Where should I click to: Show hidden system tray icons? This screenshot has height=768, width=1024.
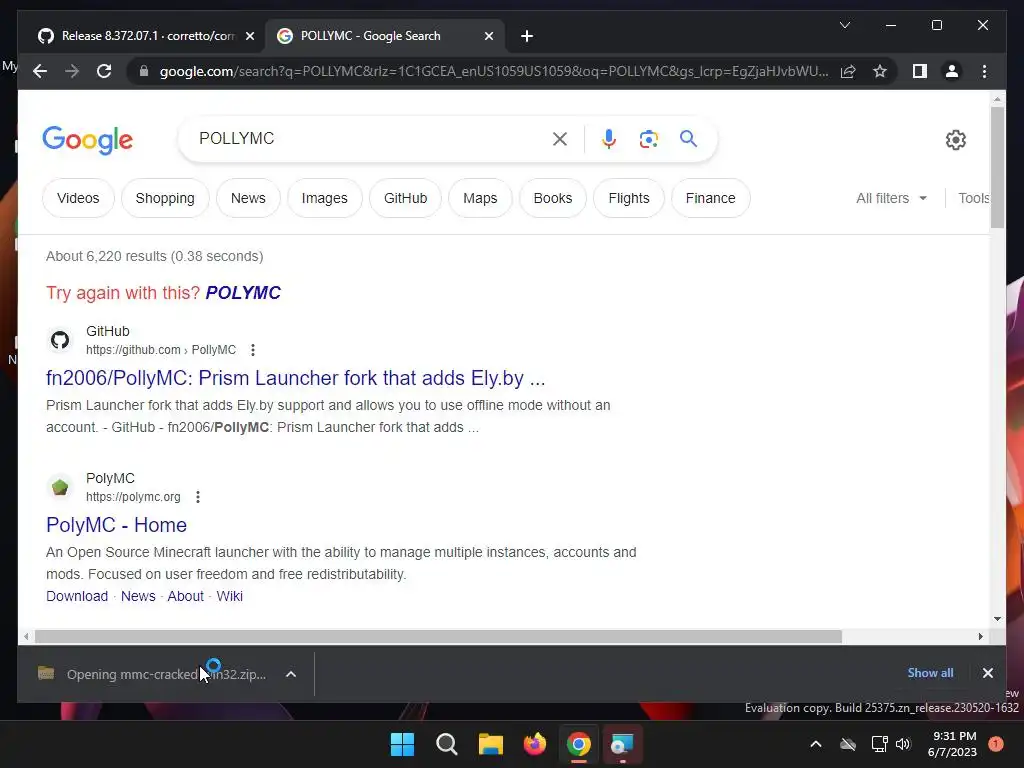pyautogui.click(x=816, y=744)
